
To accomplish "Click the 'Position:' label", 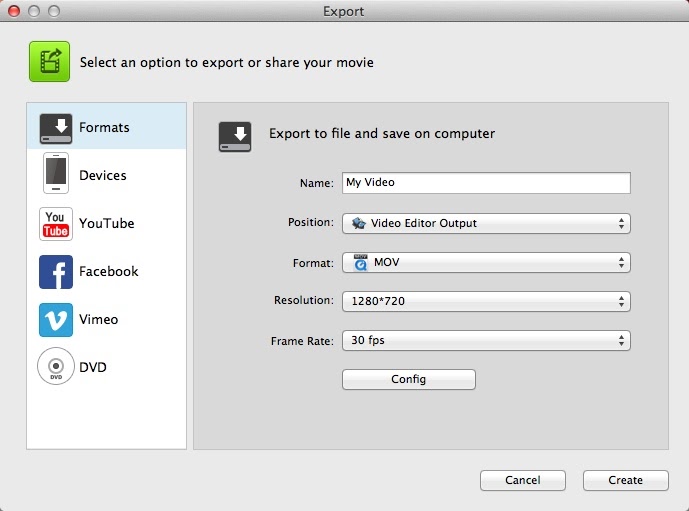I will pos(311,222).
